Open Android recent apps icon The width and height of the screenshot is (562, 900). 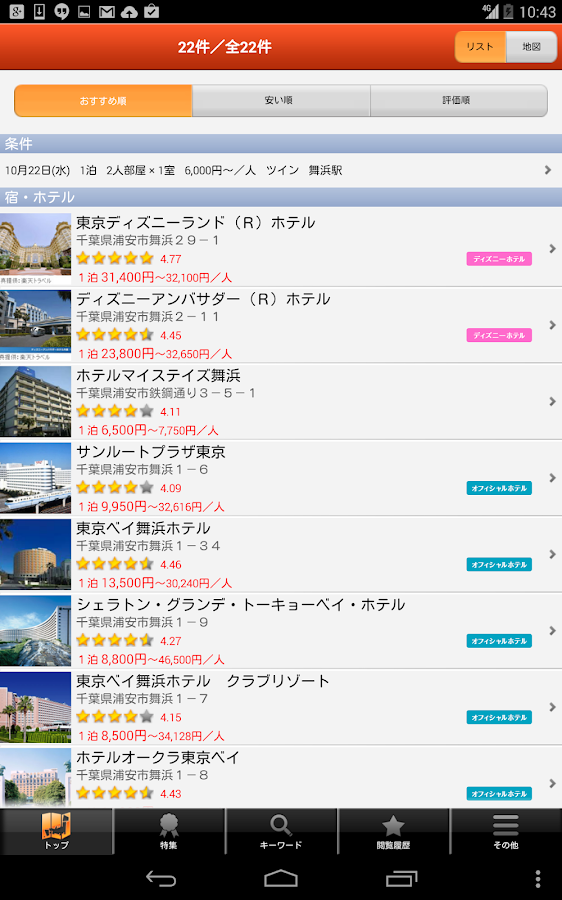pos(401,878)
